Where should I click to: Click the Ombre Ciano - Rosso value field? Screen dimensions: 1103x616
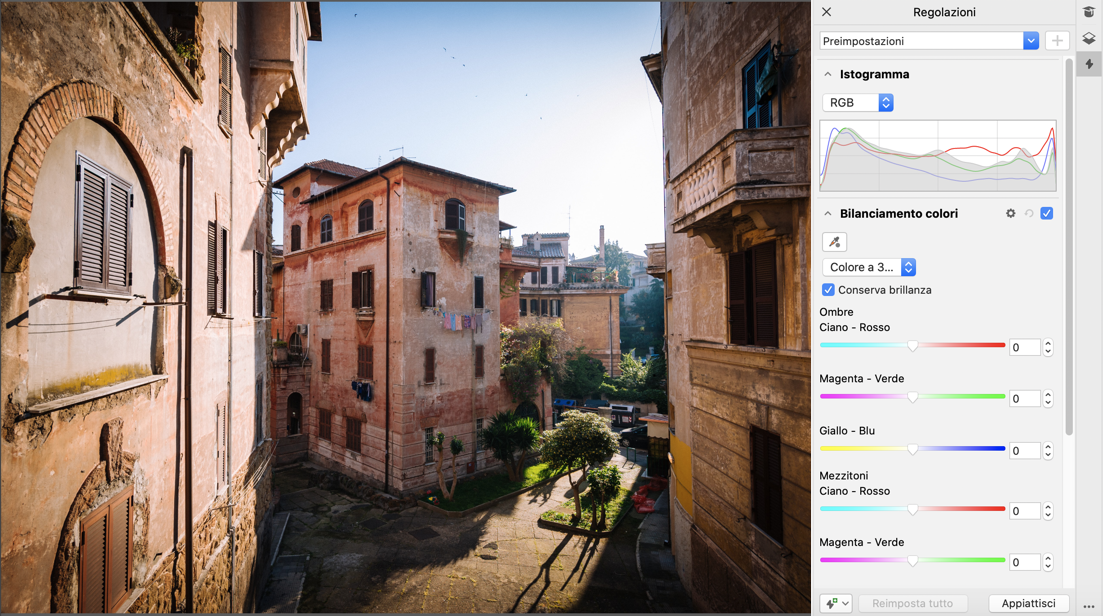click(x=1024, y=347)
